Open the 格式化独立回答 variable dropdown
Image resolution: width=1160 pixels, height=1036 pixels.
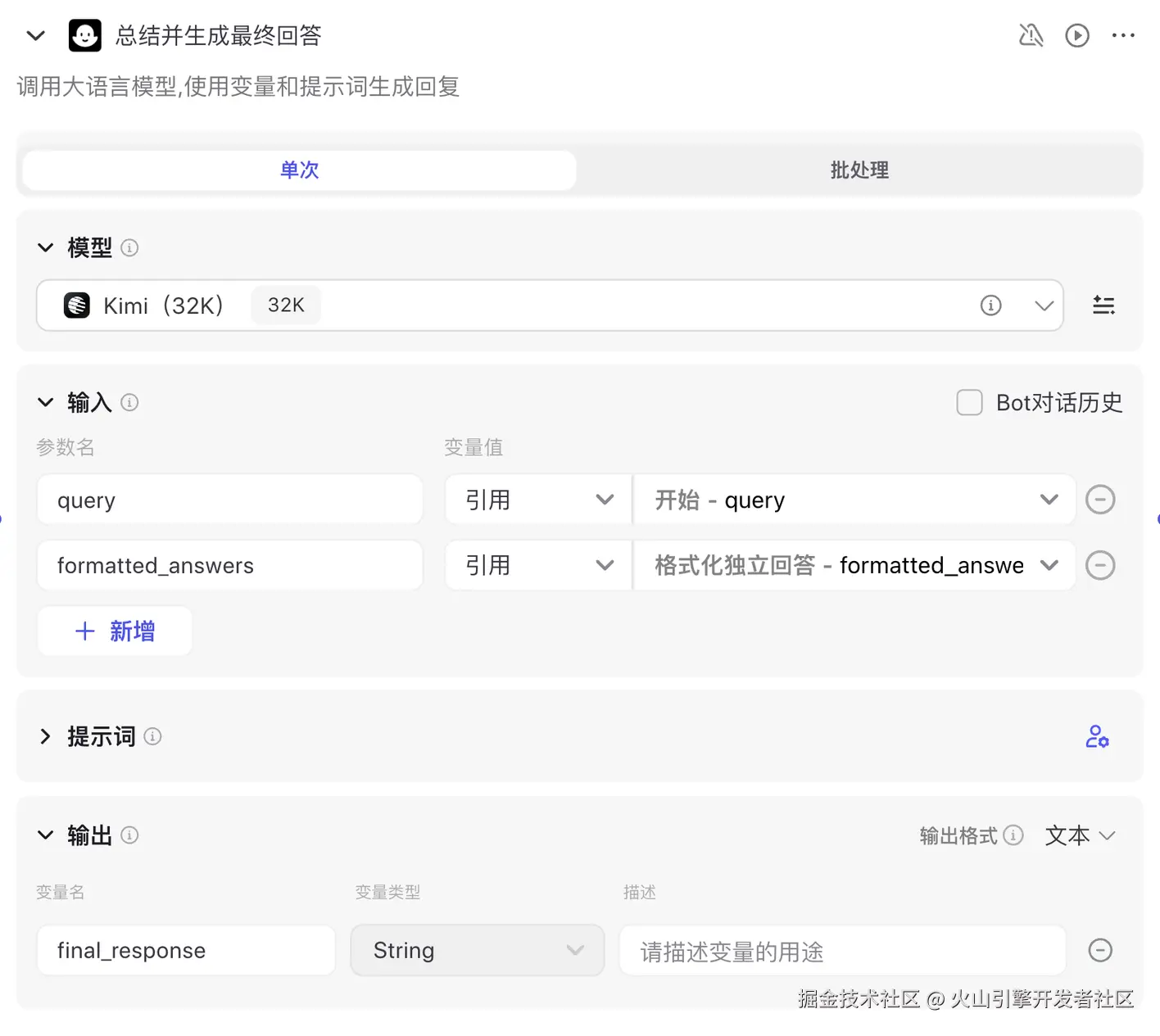click(854, 565)
